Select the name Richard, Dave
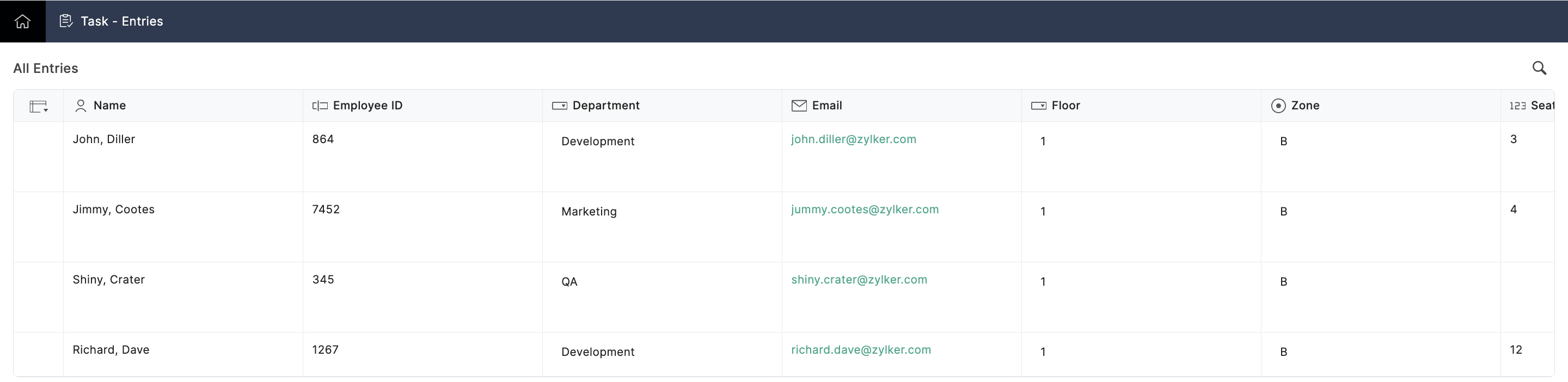Image resolution: width=1568 pixels, height=382 pixels. (x=111, y=350)
